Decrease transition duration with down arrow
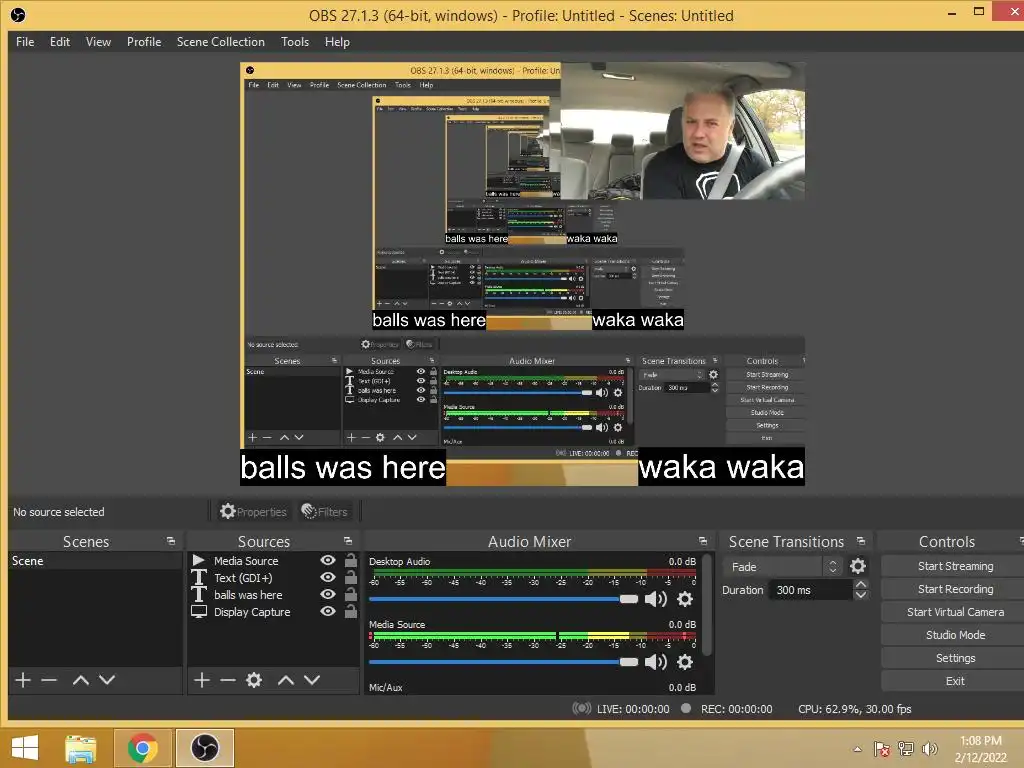Image resolution: width=1024 pixels, height=768 pixels. point(861,595)
